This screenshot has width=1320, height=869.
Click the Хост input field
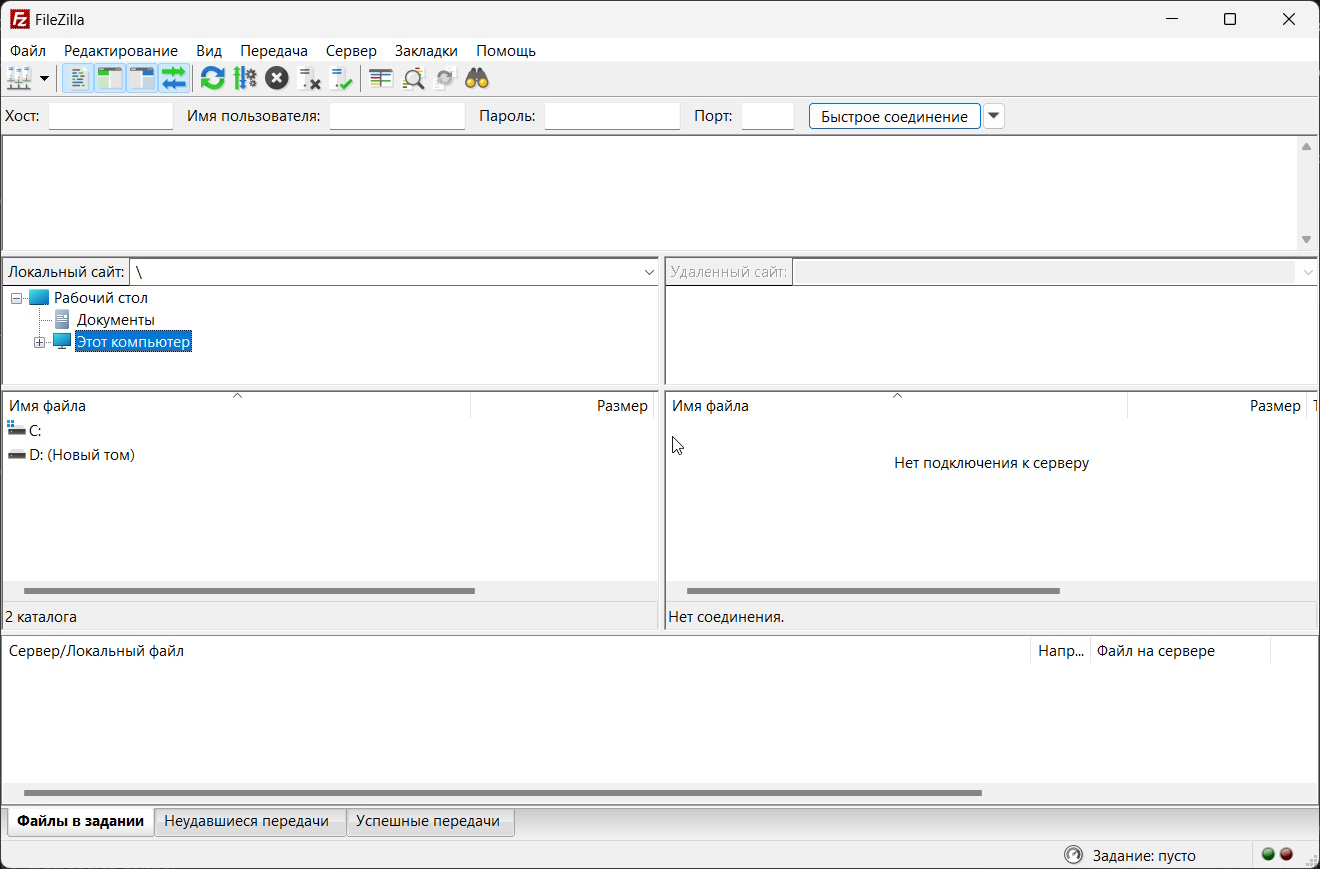pyautogui.click(x=110, y=115)
